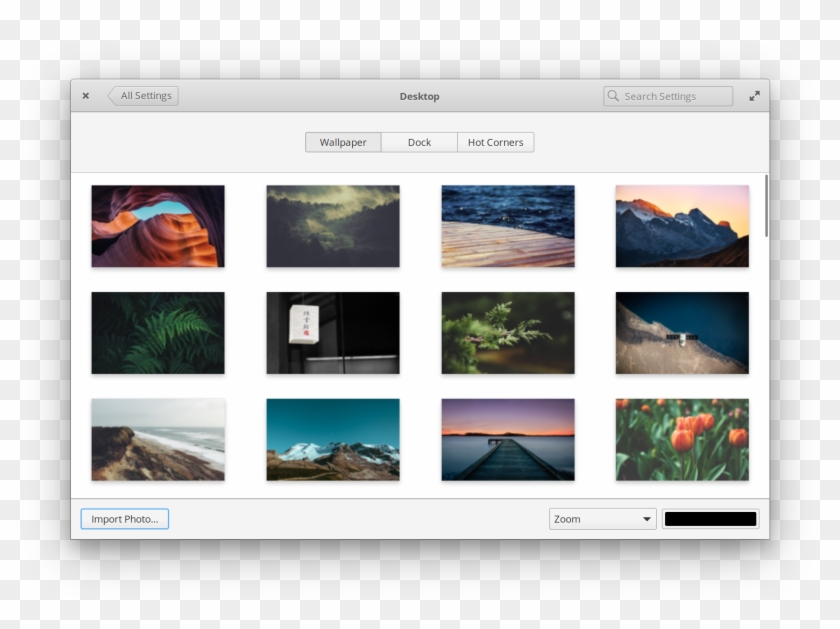Select the hanging Japanese lantern wallpaper
Image resolution: width=840 pixels, height=629 pixels.
click(x=332, y=332)
